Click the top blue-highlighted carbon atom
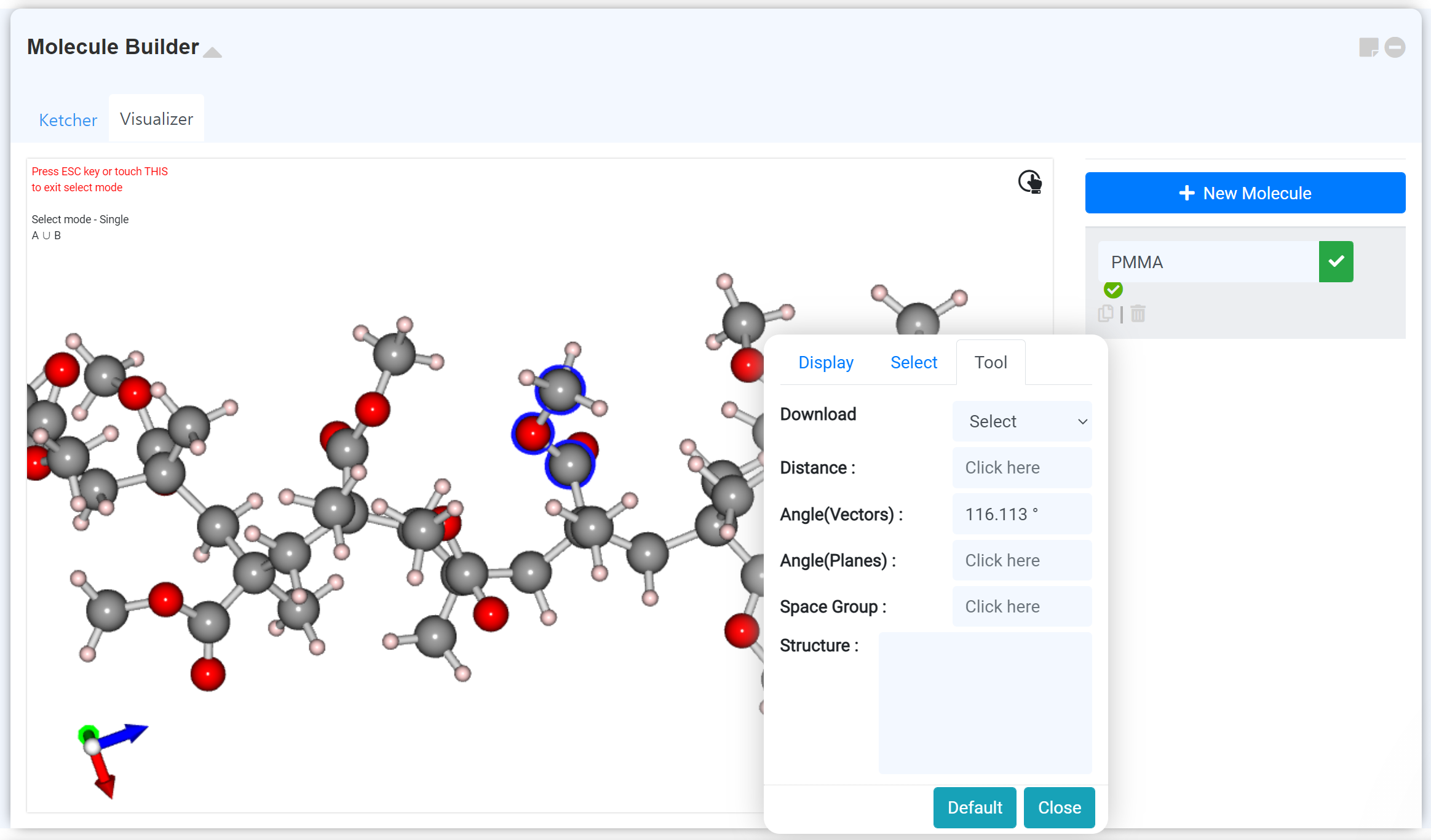 coord(560,390)
